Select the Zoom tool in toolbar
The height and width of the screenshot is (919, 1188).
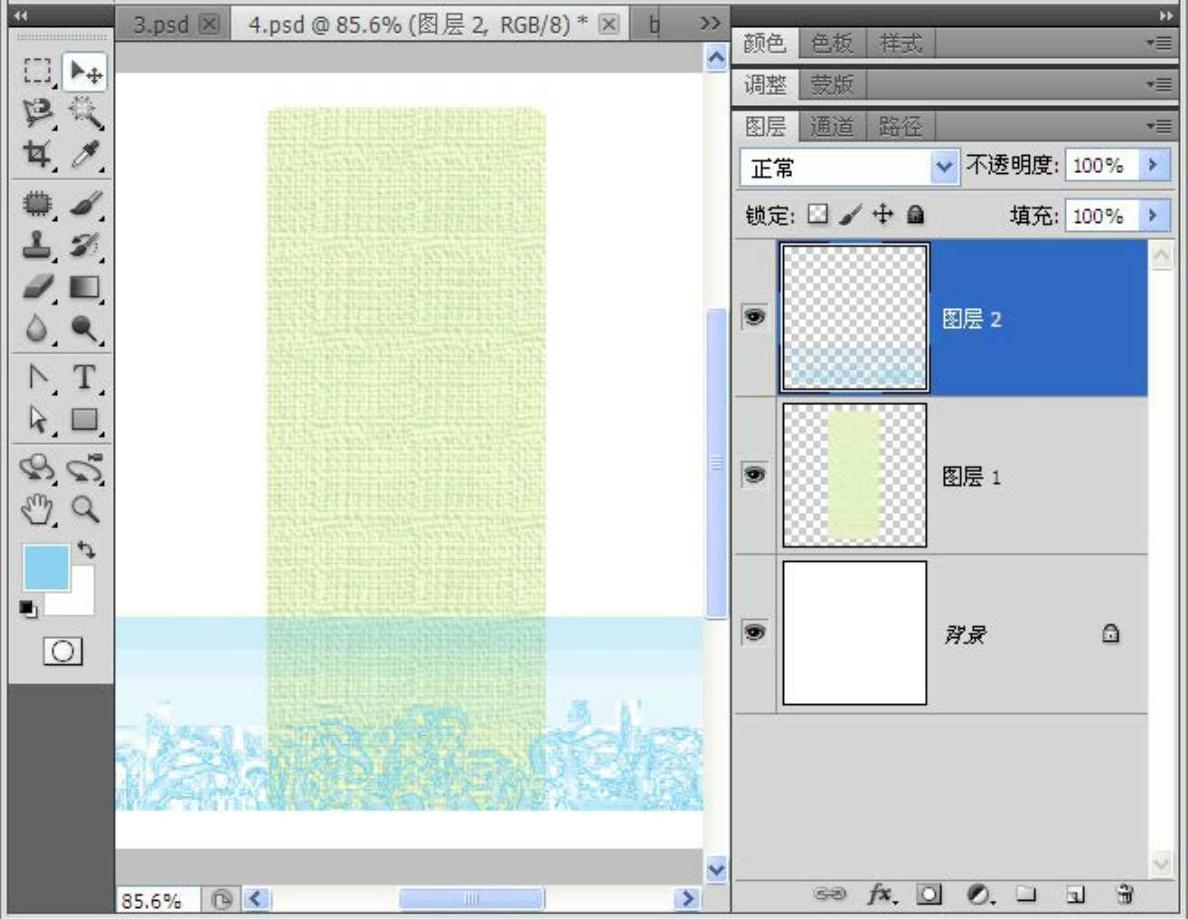coord(85,510)
